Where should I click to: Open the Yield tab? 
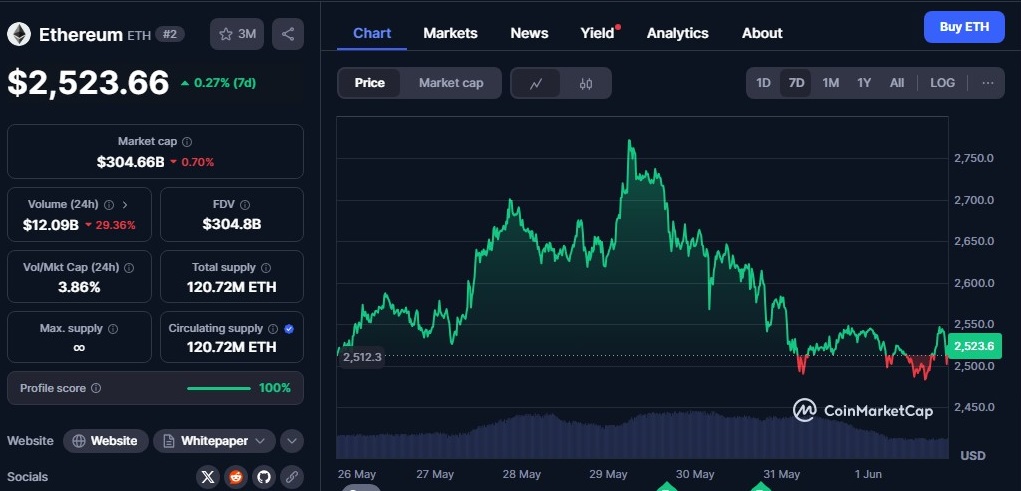(597, 33)
